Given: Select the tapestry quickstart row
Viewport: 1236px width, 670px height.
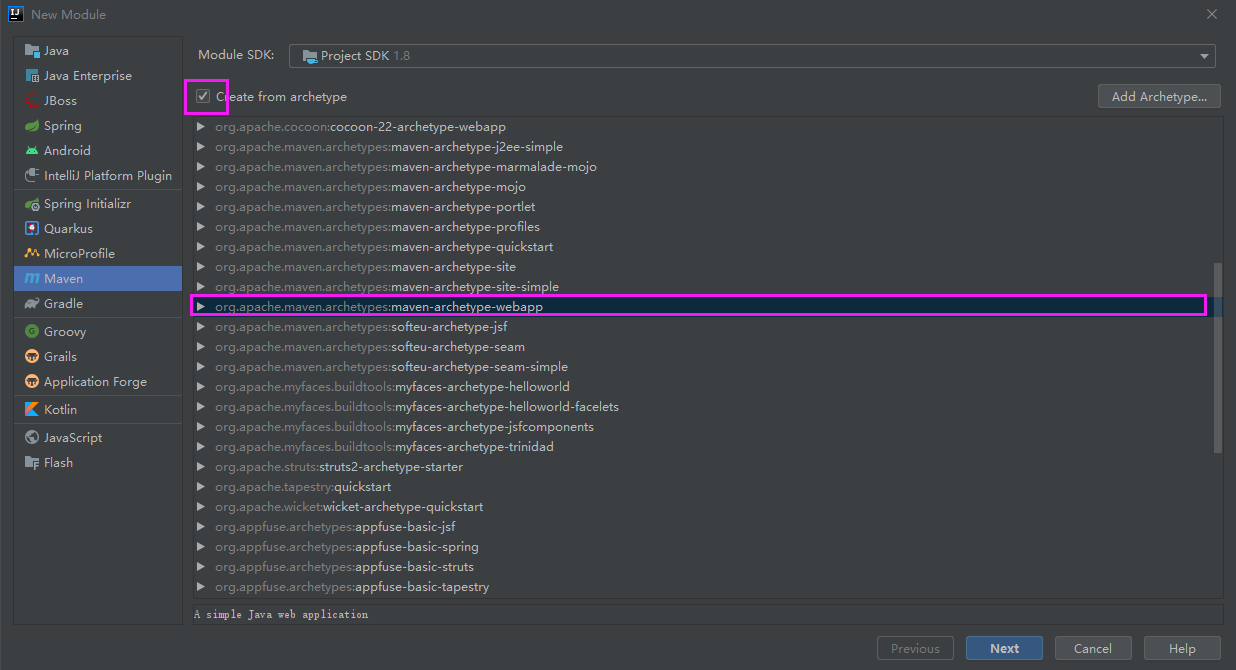Looking at the screenshot, I should 702,487.
